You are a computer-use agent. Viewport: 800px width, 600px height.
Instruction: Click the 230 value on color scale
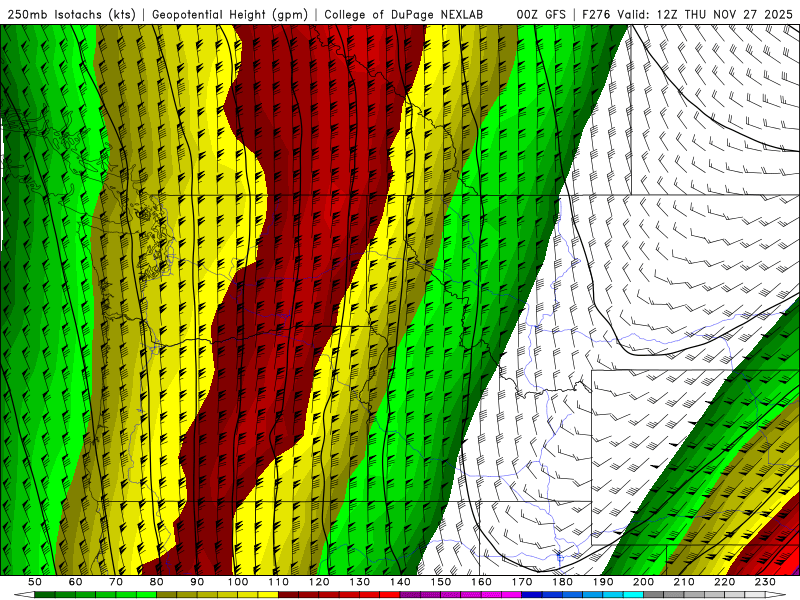[765, 582]
